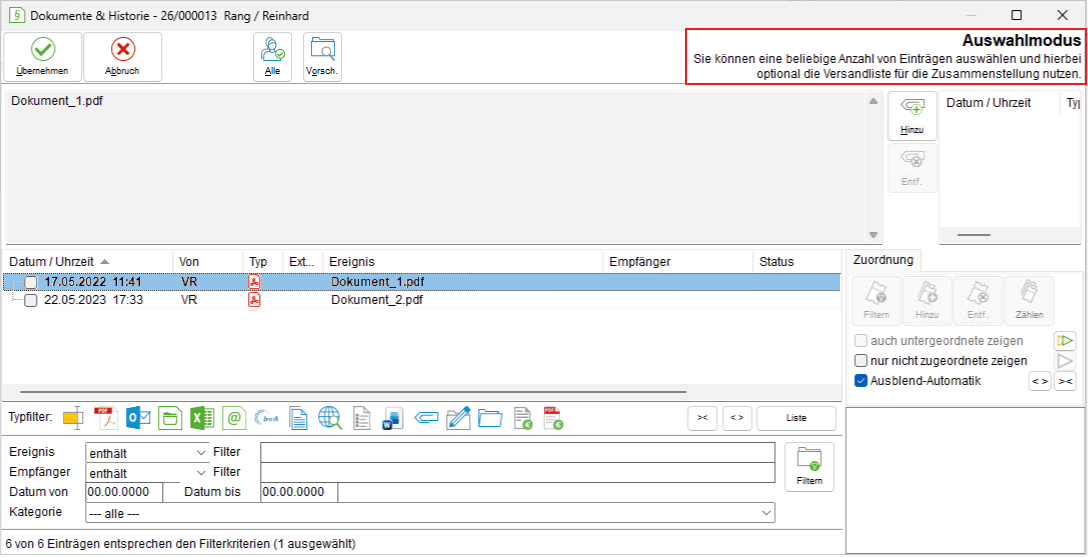Click the preview pane scroll-down arrow
Image resolution: width=1088 pixels, height=557 pixels.
(x=873, y=235)
